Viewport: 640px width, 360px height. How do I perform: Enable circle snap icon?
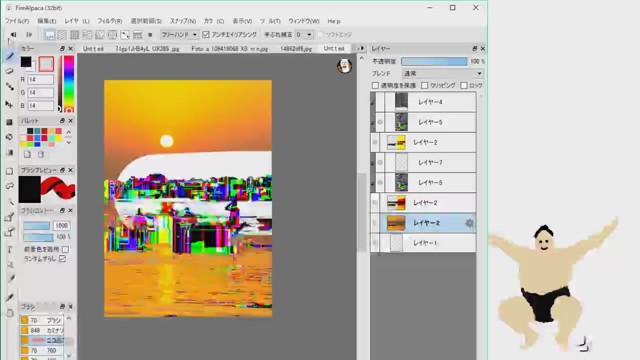pos(112,35)
